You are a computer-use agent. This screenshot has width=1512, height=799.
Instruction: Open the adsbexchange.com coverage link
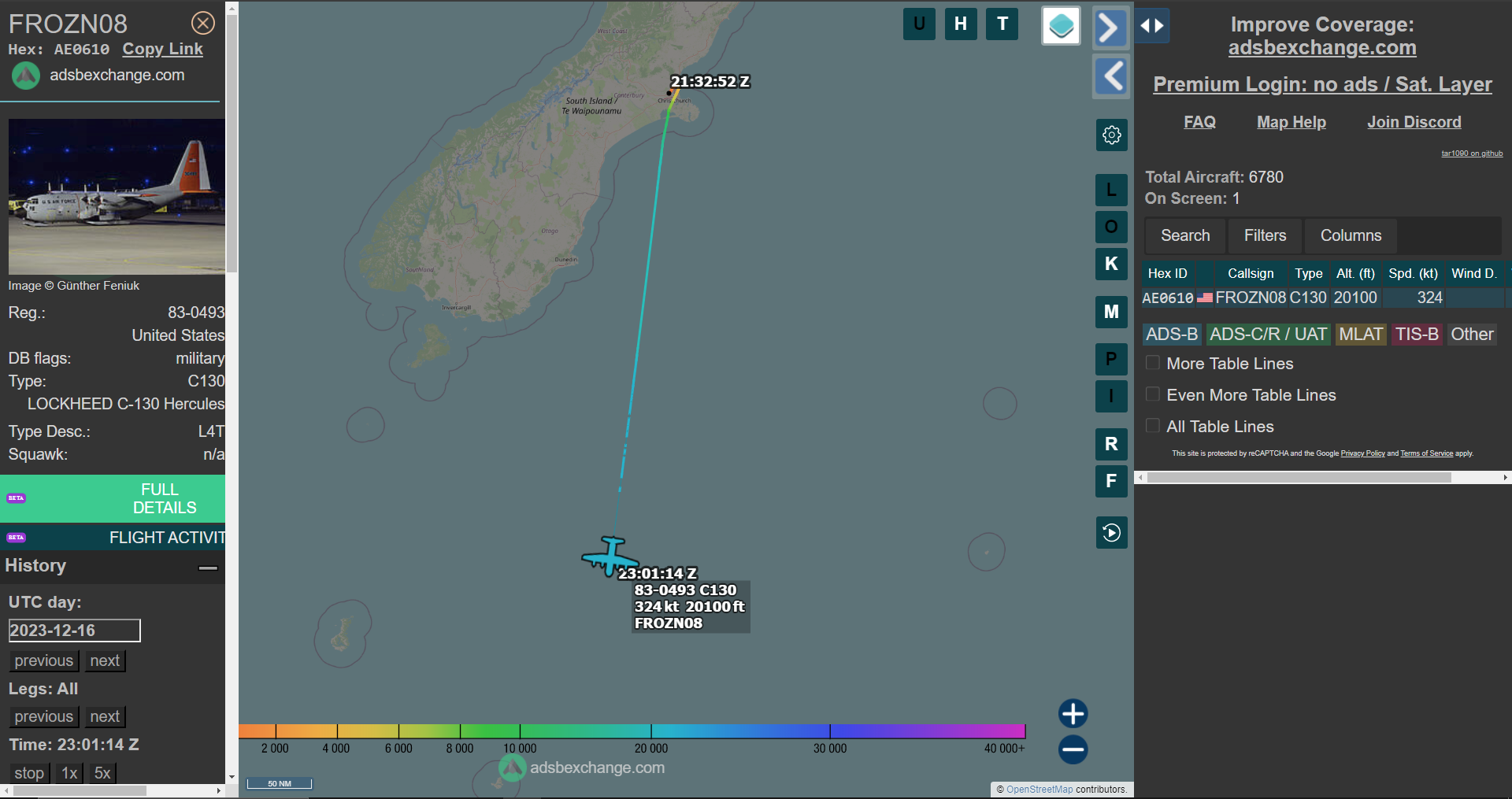[1322, 48]
